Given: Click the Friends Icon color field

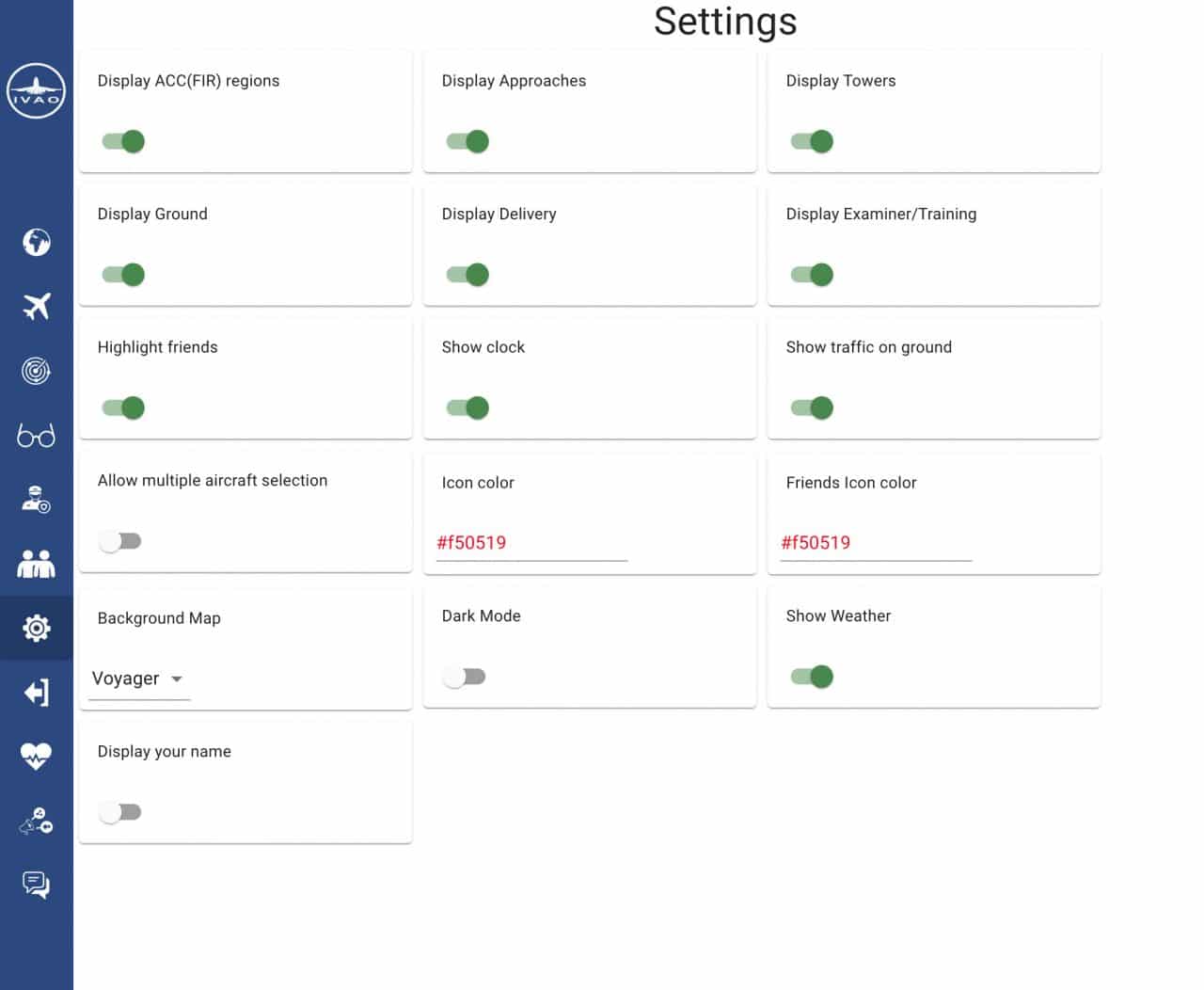Looking at the screenshot, I should point(875,543).
